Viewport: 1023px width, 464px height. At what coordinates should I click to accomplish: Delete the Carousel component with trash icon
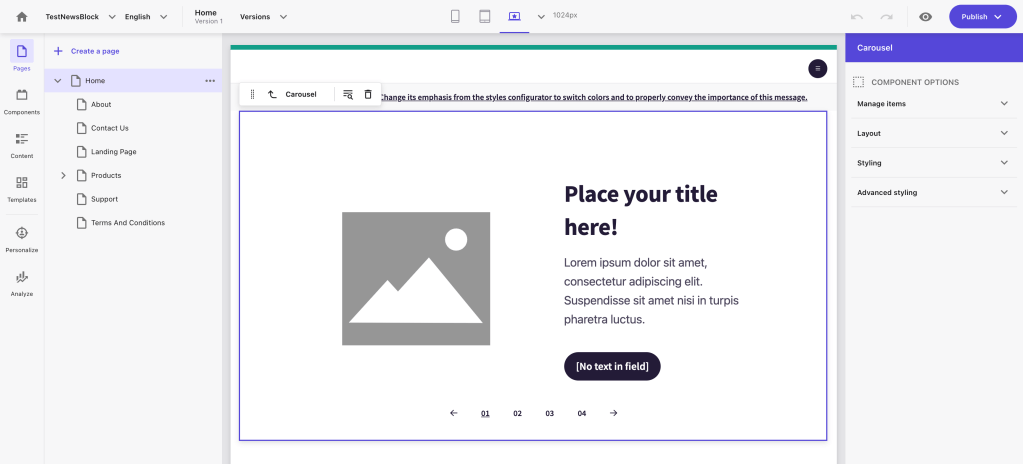point(368,94)
